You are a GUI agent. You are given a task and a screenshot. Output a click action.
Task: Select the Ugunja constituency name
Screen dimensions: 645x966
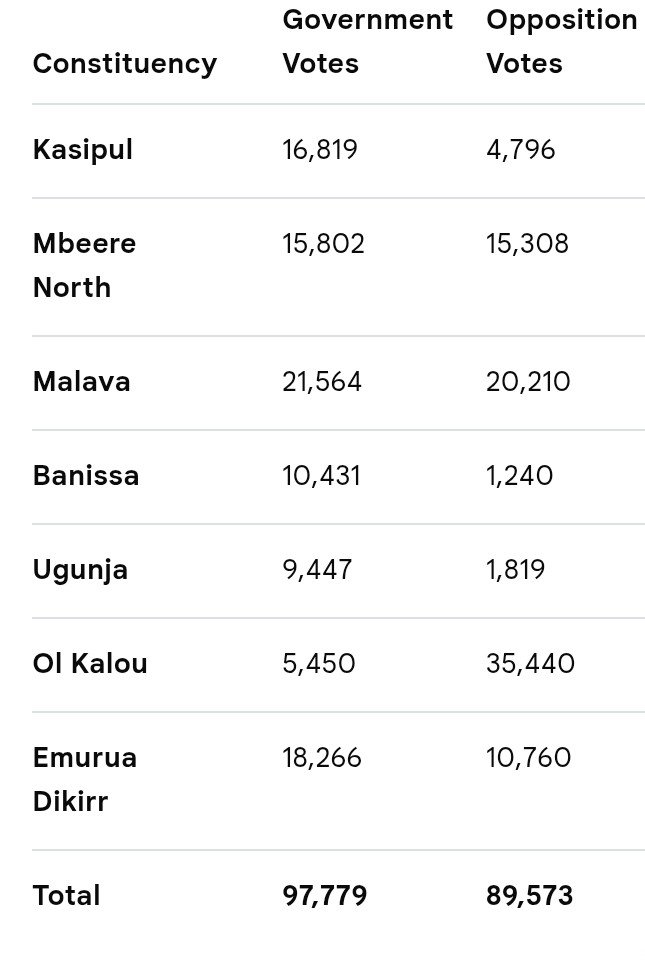coord(81,570)
